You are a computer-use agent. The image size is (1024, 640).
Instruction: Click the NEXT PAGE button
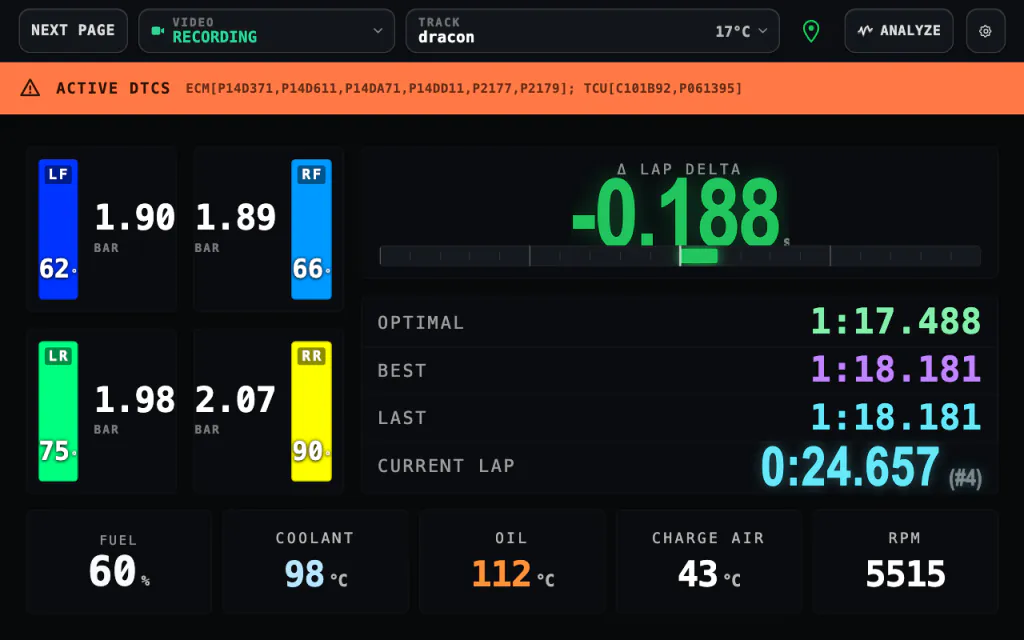[73, 31]
